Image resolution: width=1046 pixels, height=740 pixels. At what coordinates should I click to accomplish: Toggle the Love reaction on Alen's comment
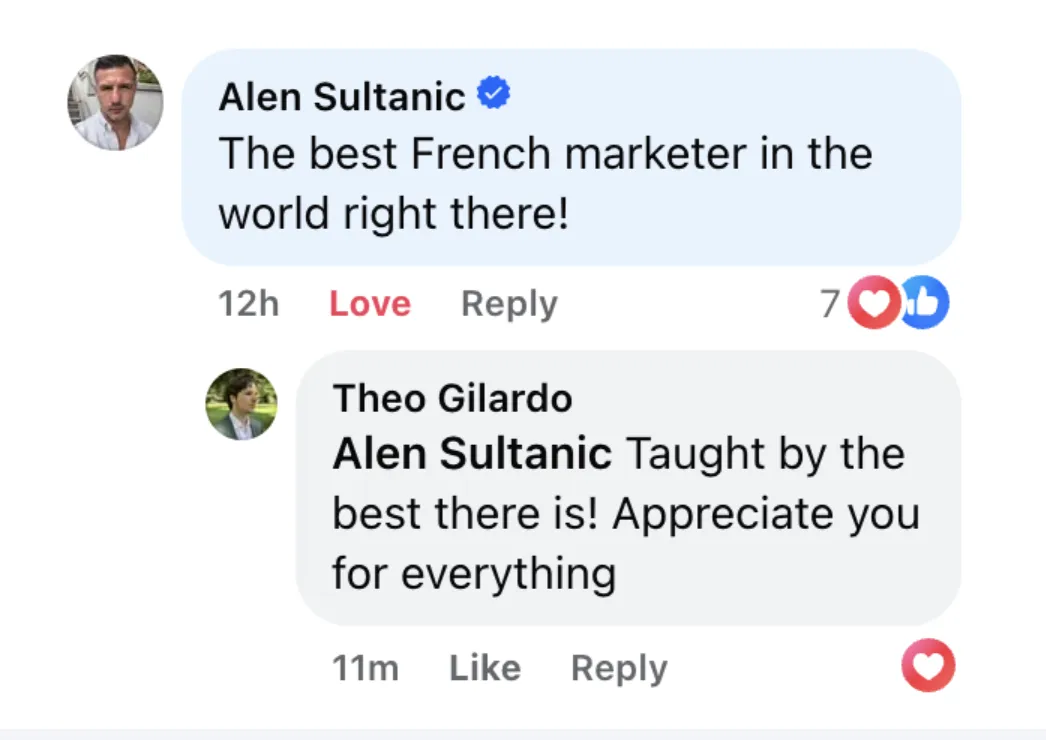(370, 304)
